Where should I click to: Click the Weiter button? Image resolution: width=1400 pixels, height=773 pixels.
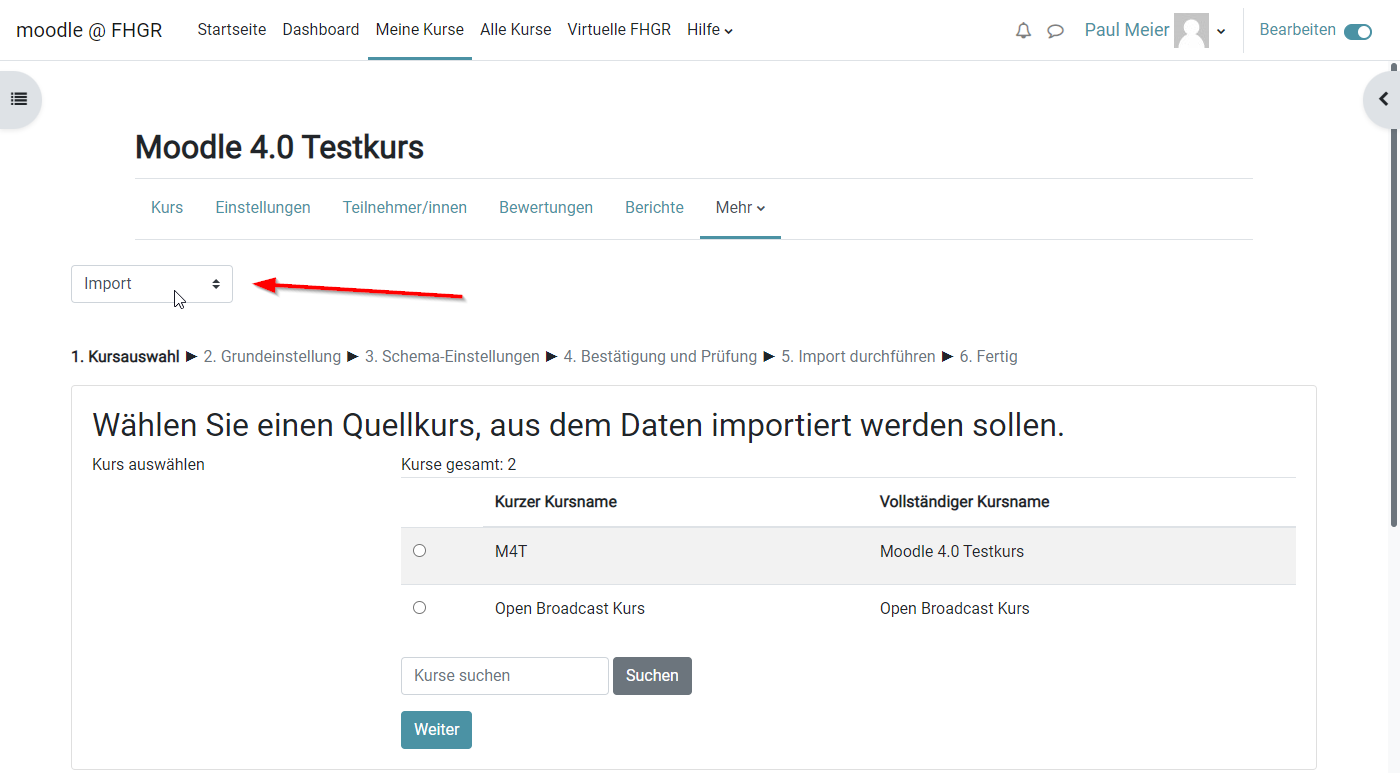[436, 730]
